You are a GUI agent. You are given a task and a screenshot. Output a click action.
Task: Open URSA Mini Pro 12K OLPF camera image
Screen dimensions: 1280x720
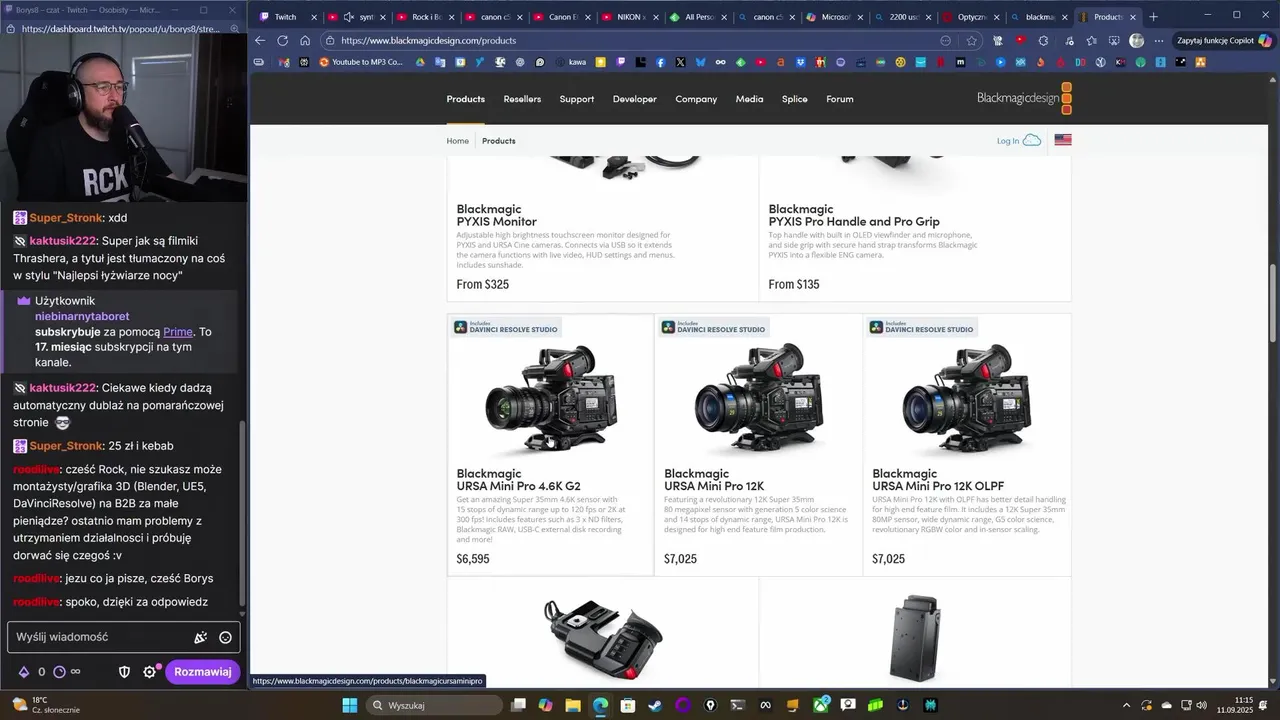(967, 400)
